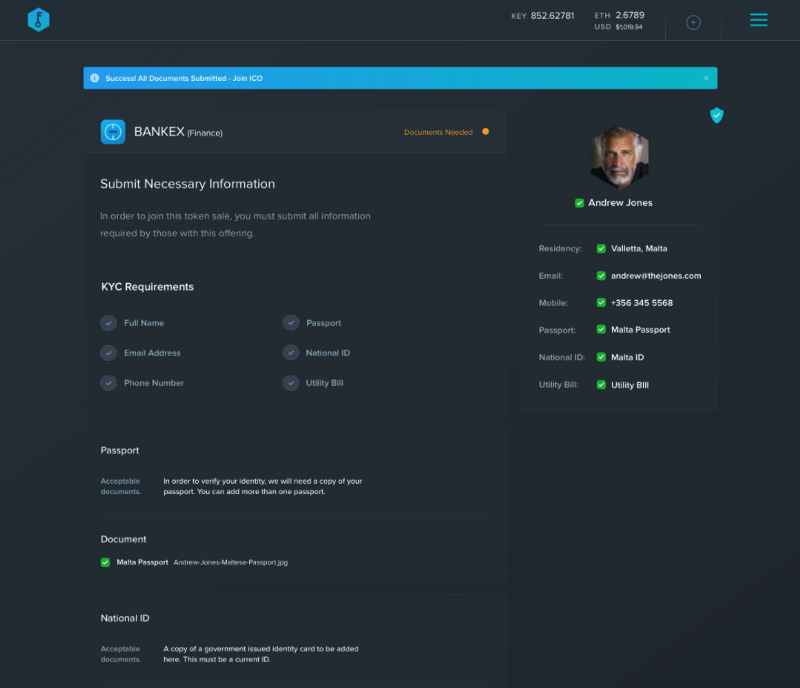
Task: Toggle the checkbox next to Andrew Jones
Action: click(x=579, y=203)
